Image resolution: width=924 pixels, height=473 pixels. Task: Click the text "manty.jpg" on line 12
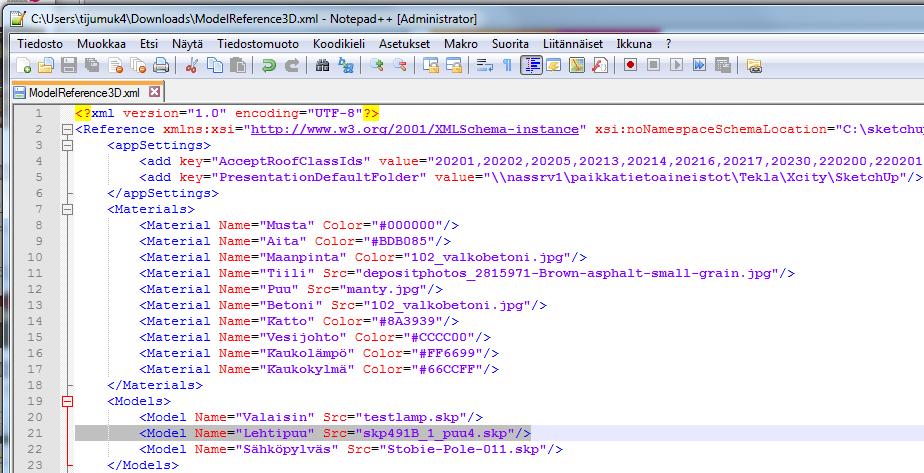(383, 290)
